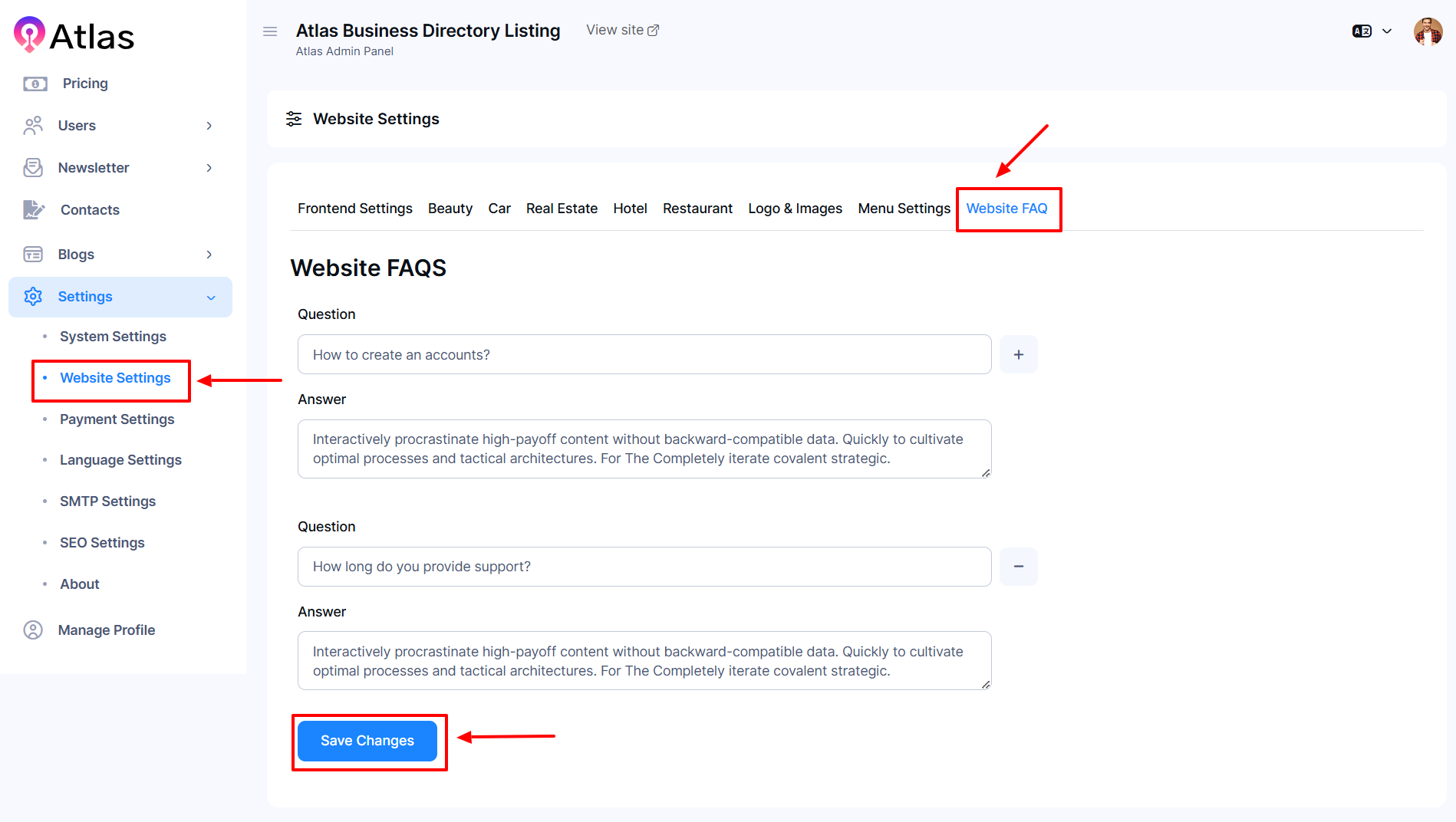The width and height of the screenshot is (1456, 822).
Task: Click the first Question input field
Action: tap(644, 354)
